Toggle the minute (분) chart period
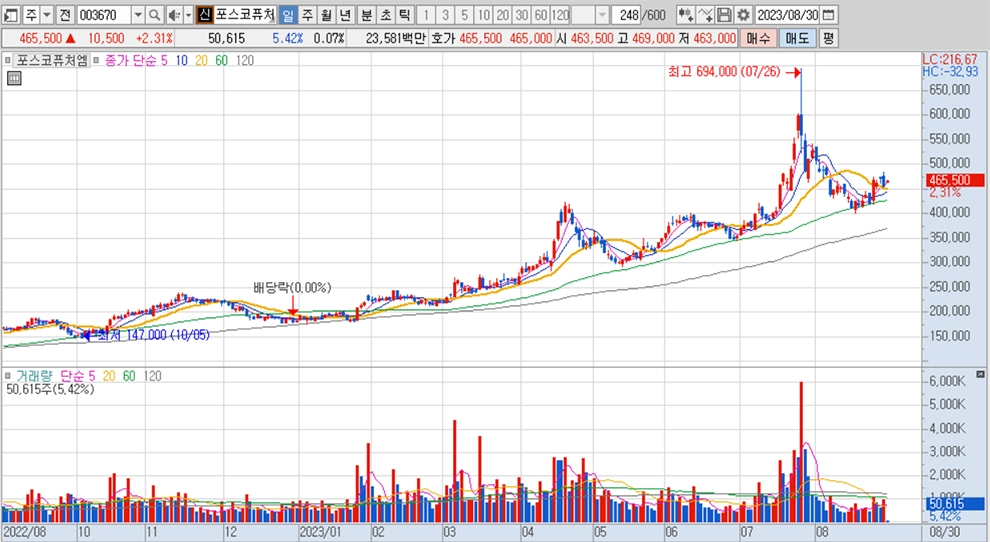Viewport: 990px width, 542px height. pos(365,15)
